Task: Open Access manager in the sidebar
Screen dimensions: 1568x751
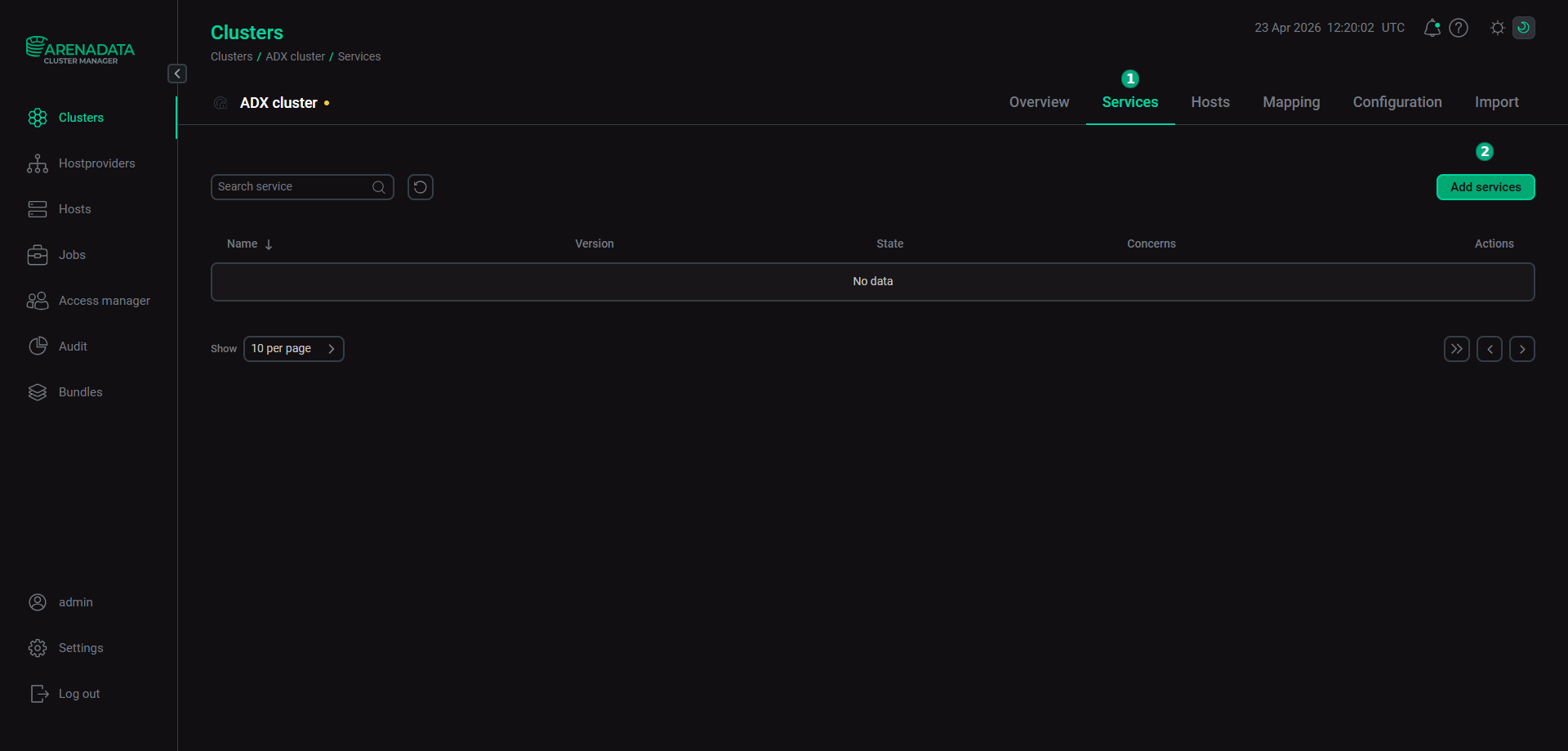Action: (88, 301)
